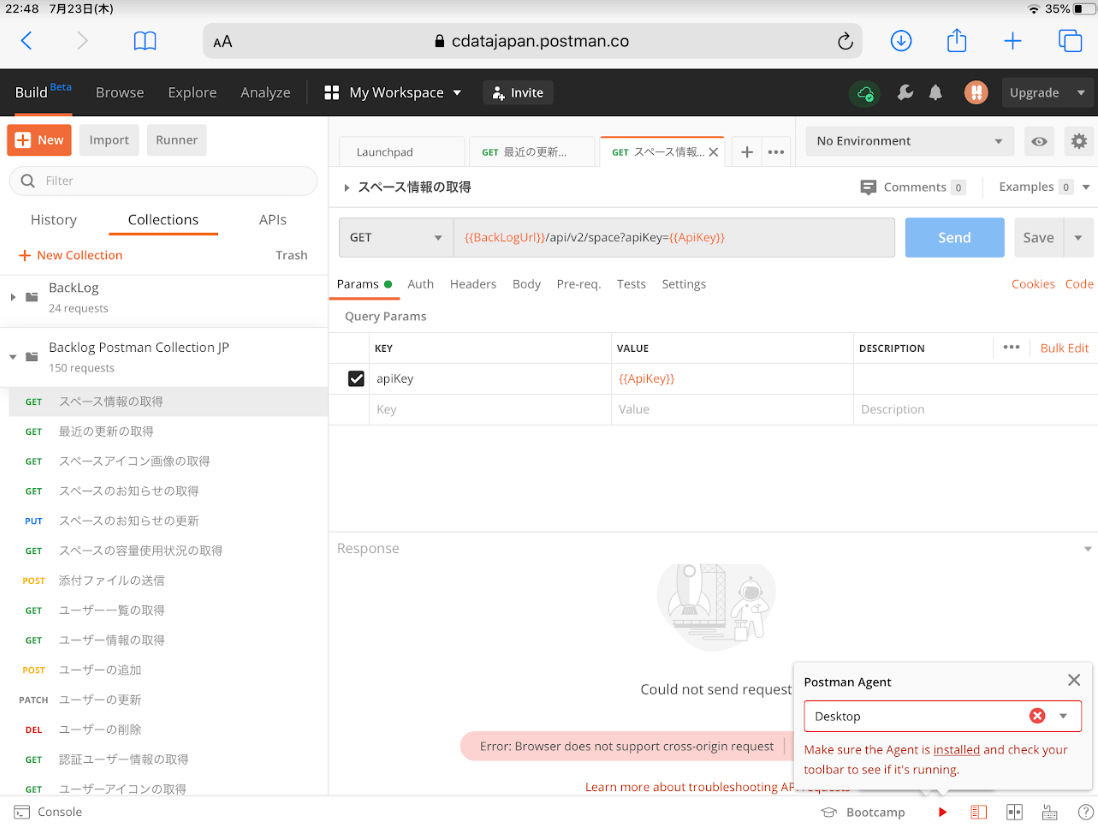The image size is (1098, 824).
Task: Open the Console from the status bar
Action: pyautogui.click(x=48, y=812)
